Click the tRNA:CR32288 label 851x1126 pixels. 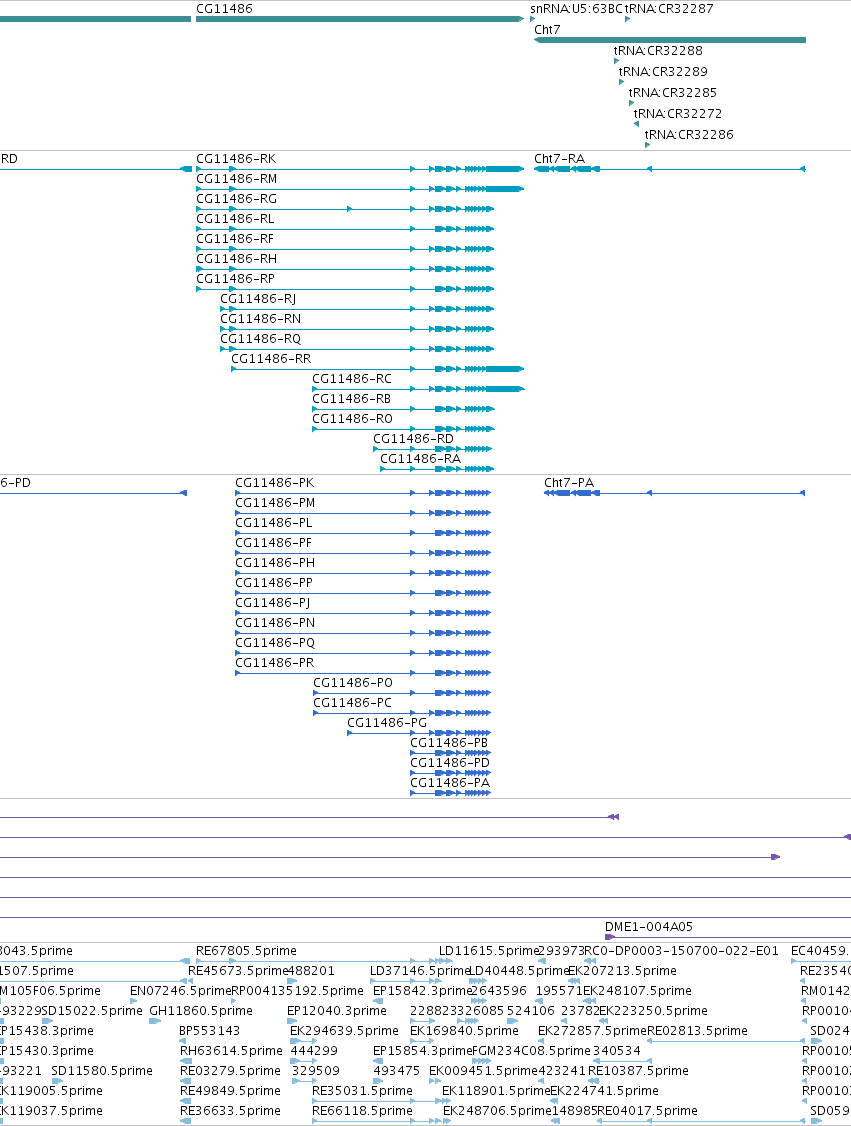658,50
